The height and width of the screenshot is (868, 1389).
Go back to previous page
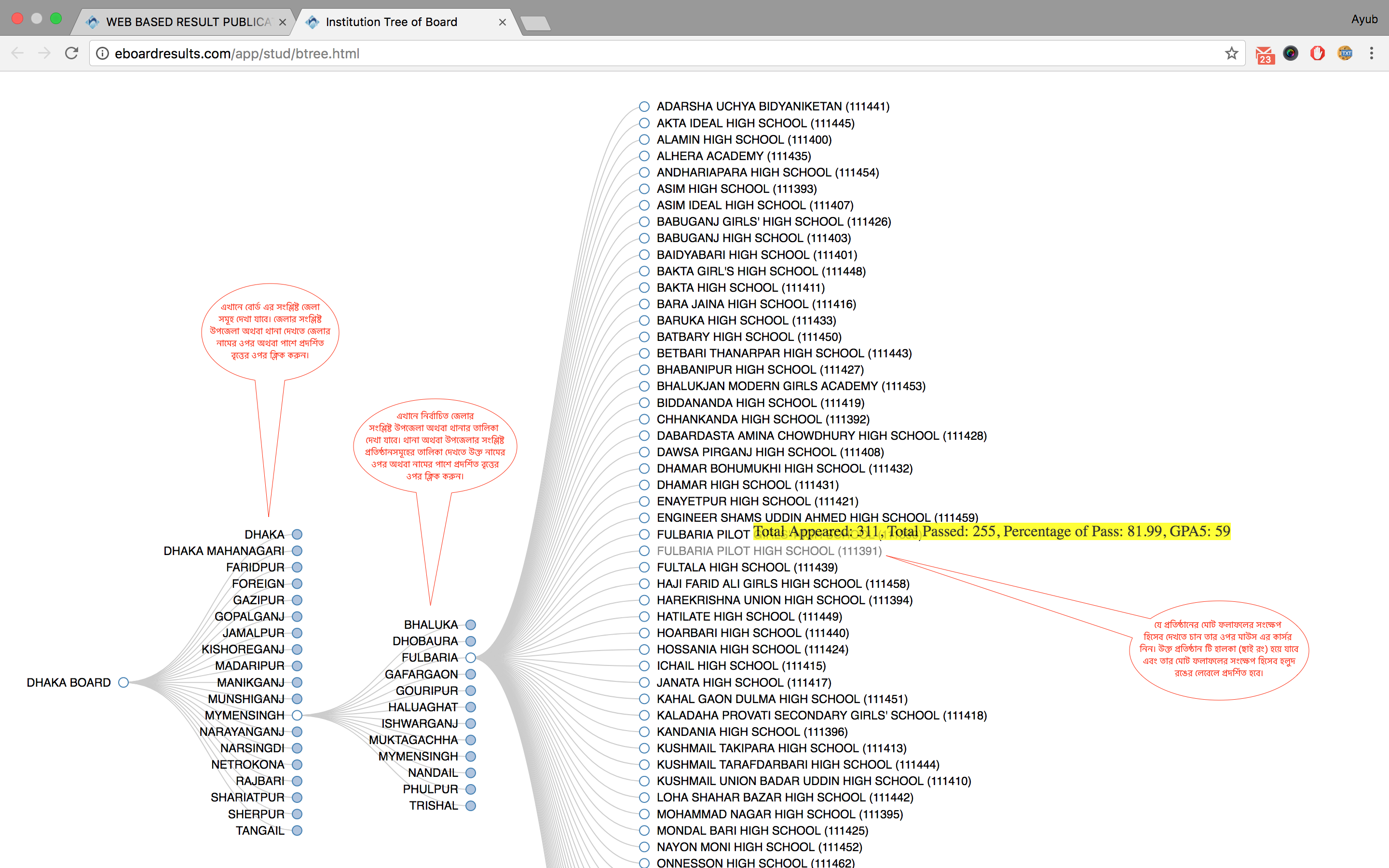18,54
